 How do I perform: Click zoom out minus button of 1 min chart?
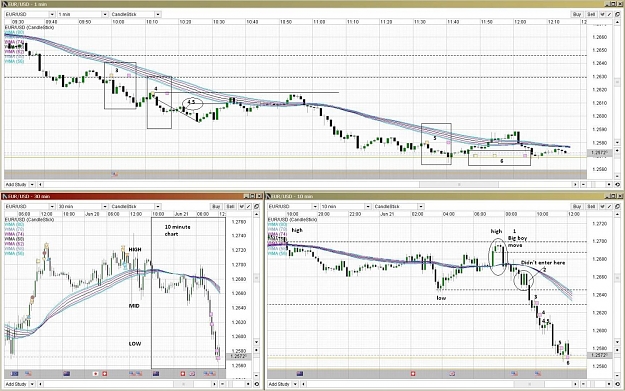pos(584,185)
